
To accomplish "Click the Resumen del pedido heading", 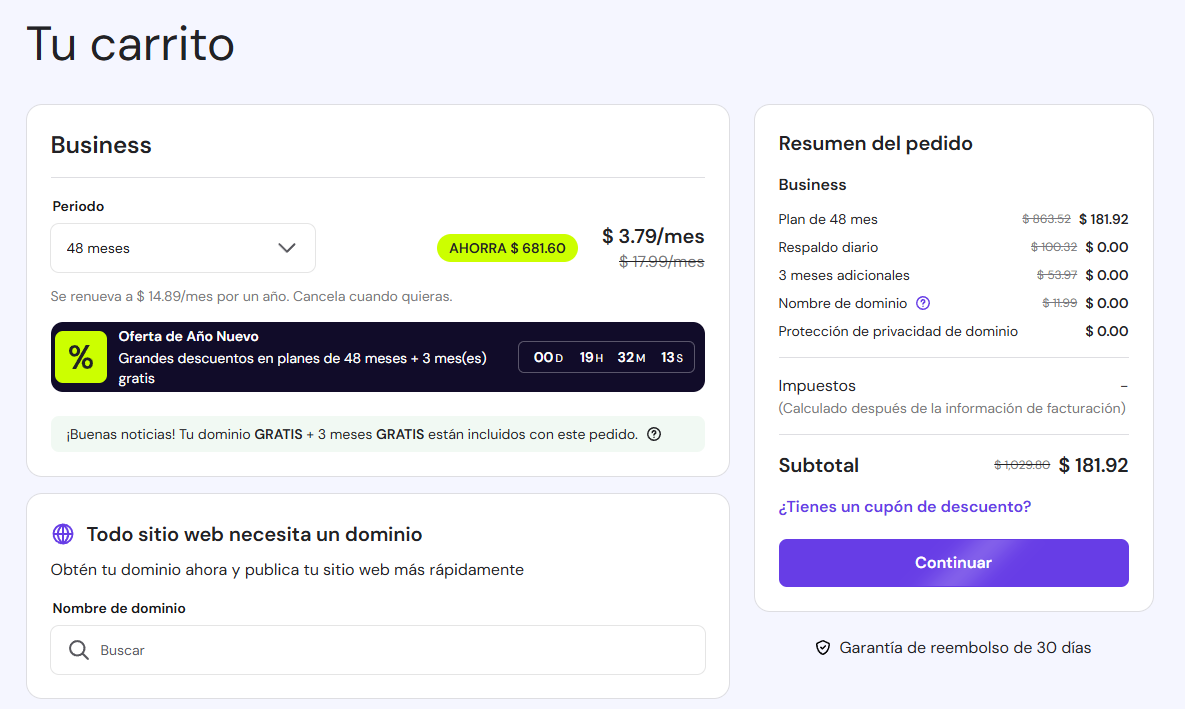I will (874, 143).
